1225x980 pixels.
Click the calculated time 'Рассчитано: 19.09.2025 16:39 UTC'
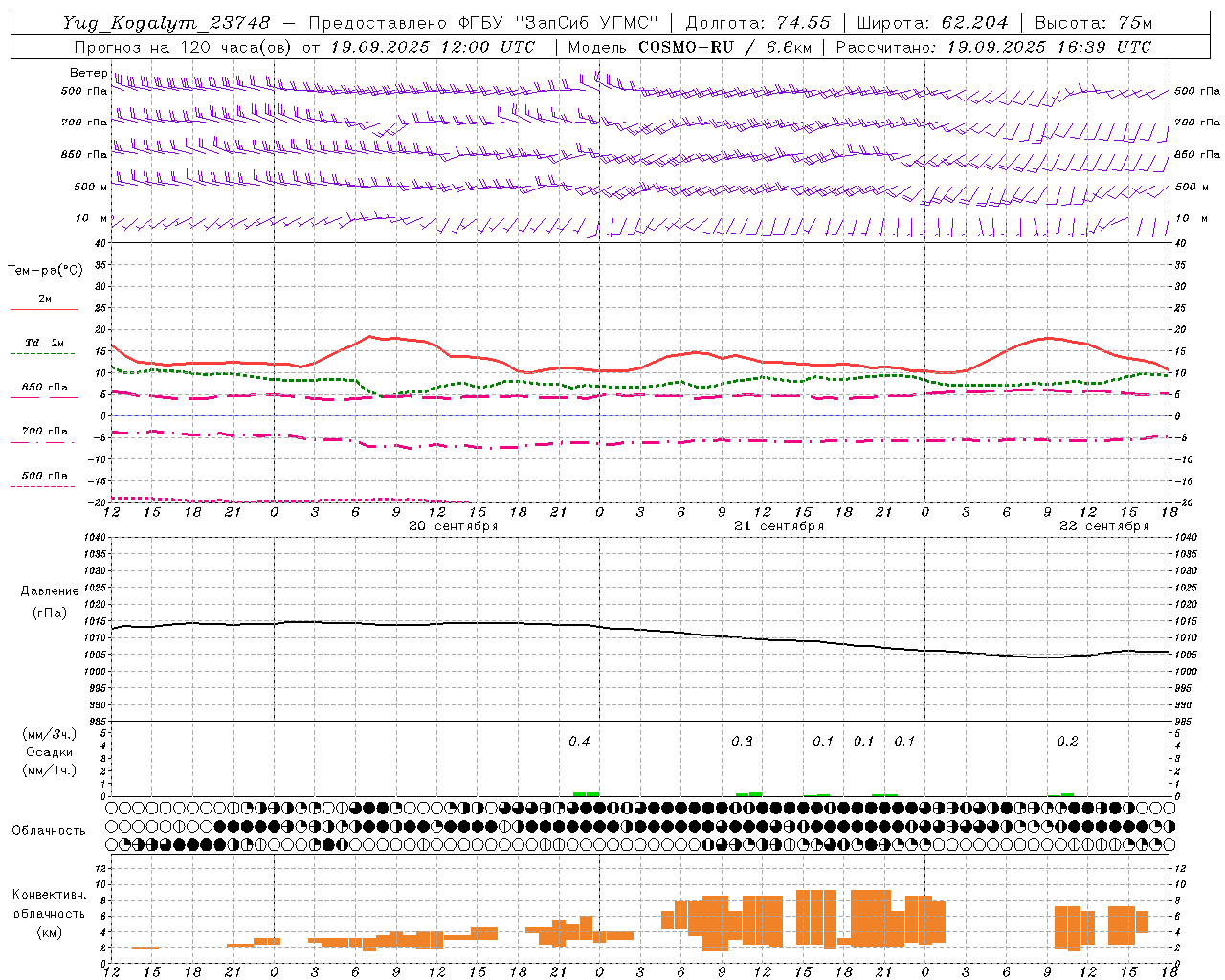point(994,47)
